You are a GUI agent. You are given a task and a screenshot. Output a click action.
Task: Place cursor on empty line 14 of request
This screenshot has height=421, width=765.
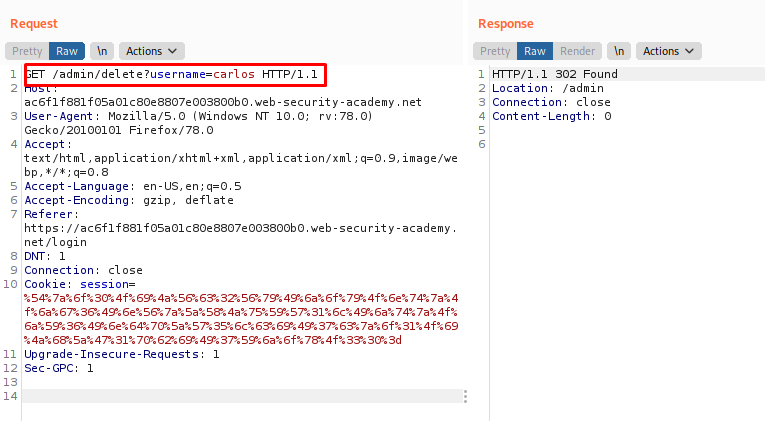tap(200, 397)
